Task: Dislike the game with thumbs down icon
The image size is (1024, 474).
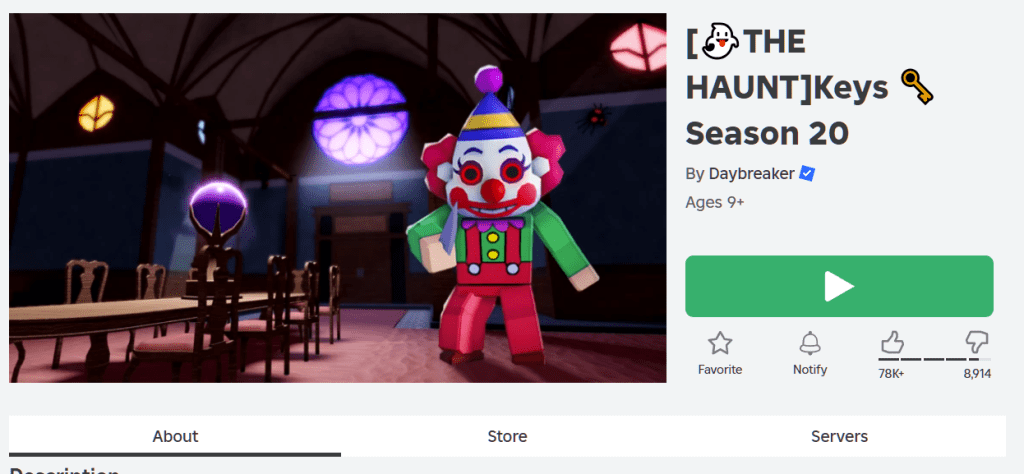Action: [x=976, y=342]
